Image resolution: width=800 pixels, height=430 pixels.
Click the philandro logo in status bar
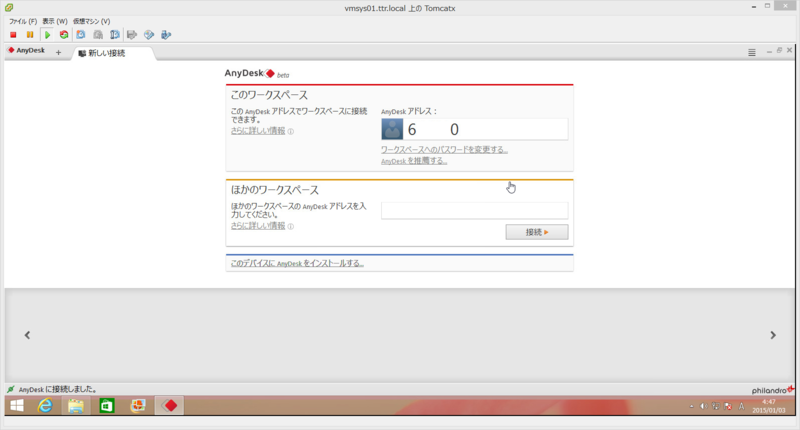[x=772, y=390]
